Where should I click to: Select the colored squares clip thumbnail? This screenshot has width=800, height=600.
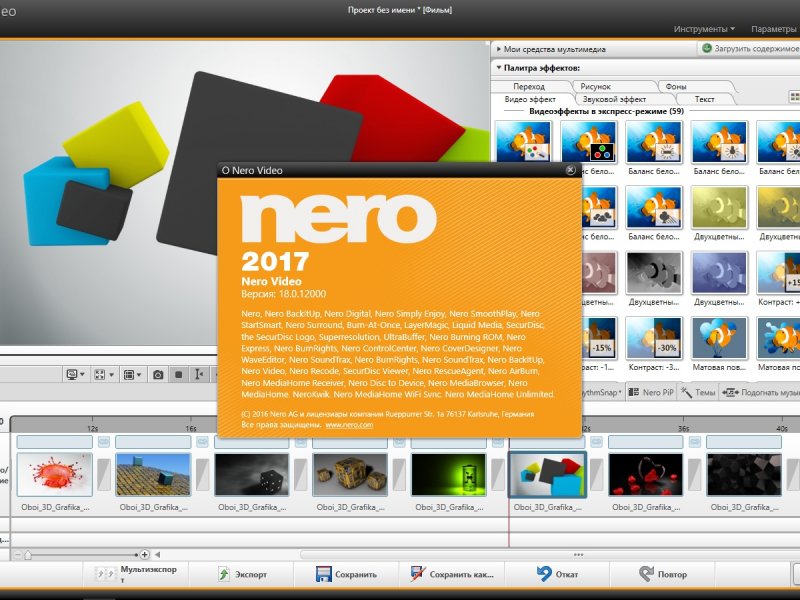(547, 474)
